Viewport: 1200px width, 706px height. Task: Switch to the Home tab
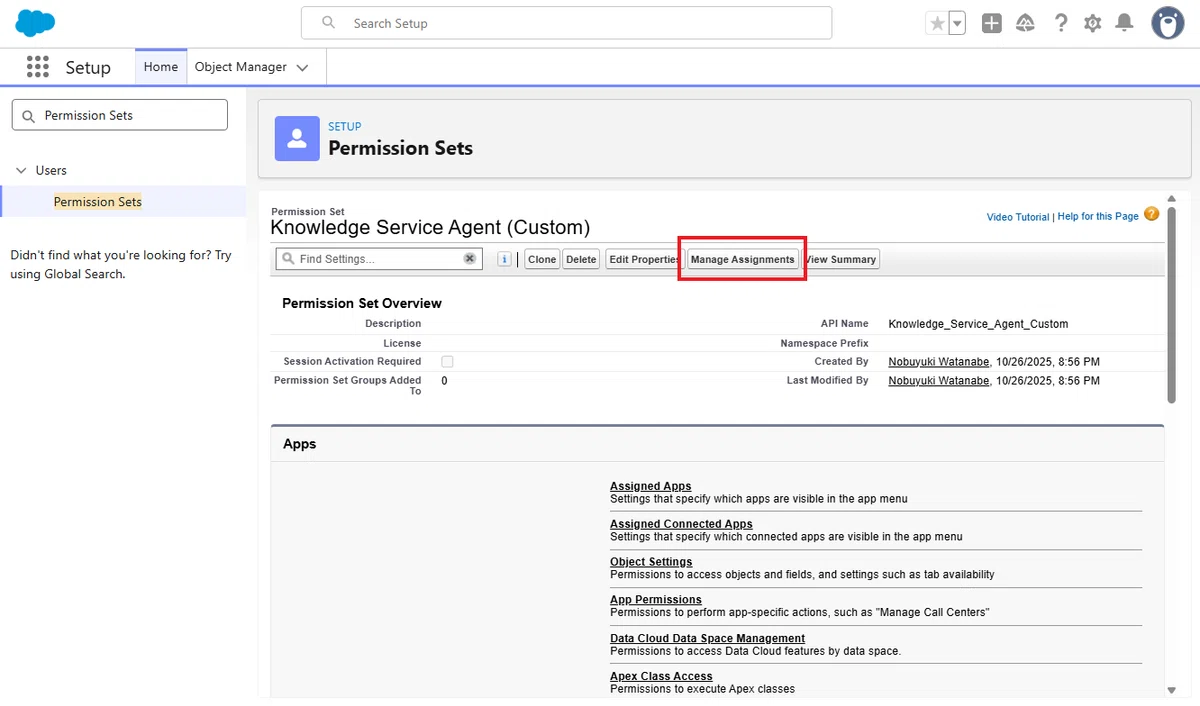tap(161, 67)
